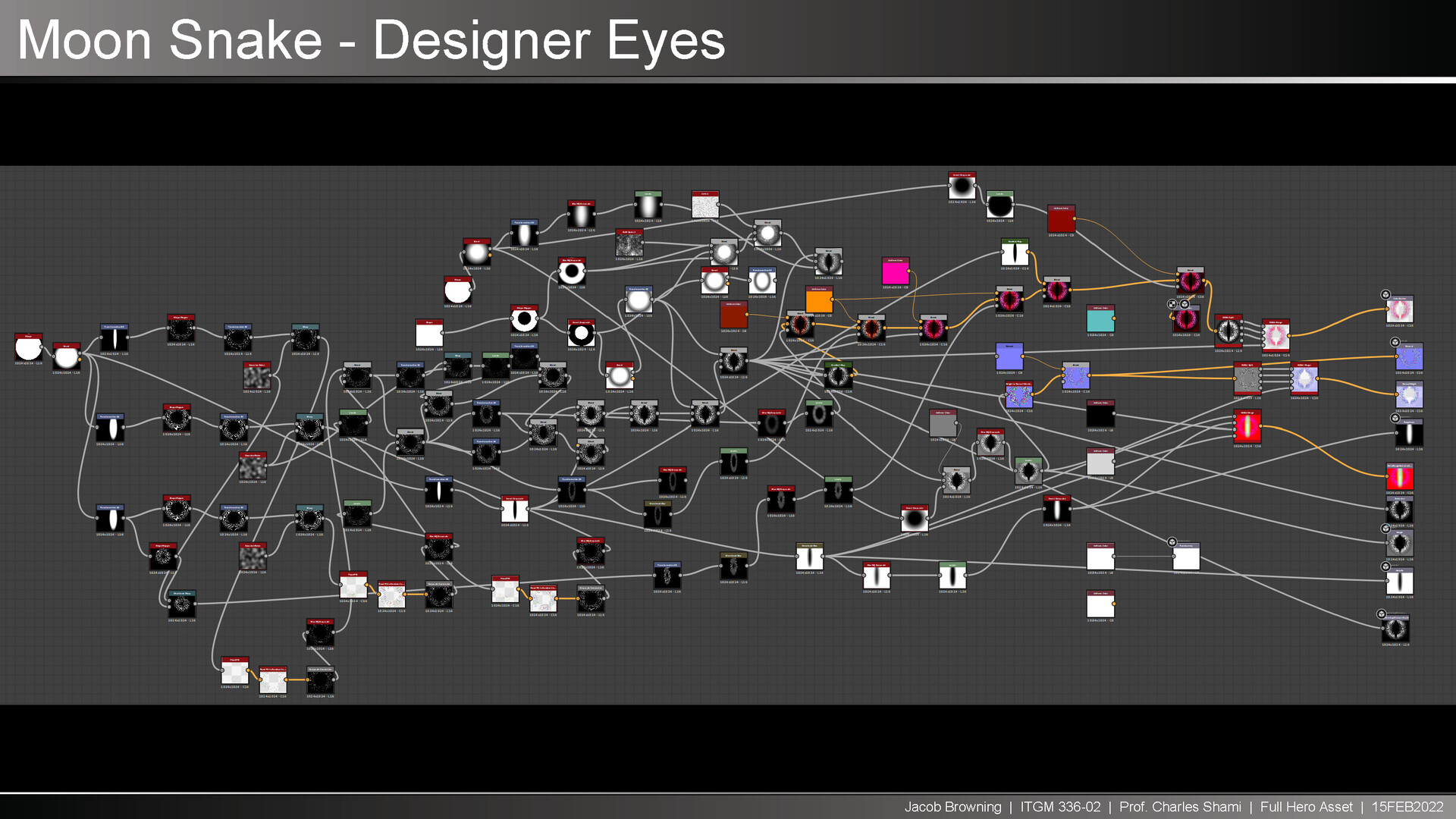Click the black Uniform Color node

click(x=1100, y=415)
